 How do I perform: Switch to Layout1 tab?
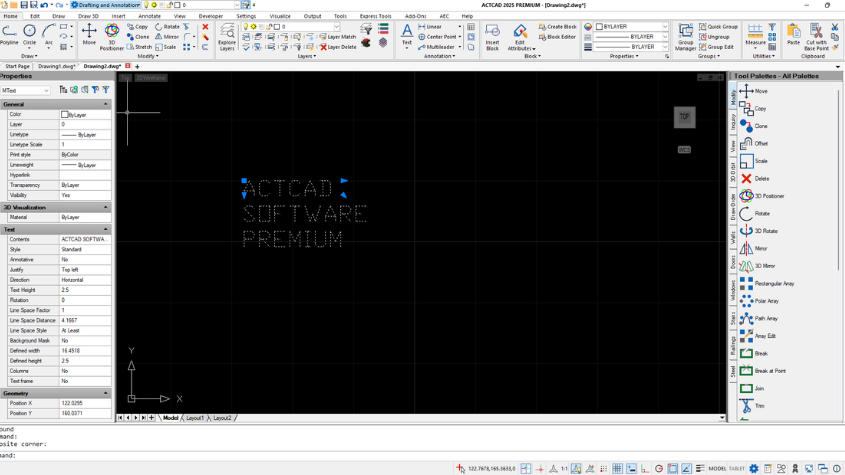[x=195, y=418]
